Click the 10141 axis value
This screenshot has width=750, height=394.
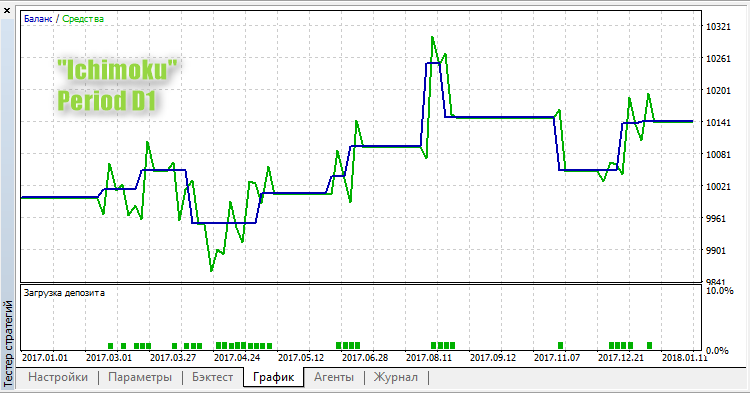point(718,122)
